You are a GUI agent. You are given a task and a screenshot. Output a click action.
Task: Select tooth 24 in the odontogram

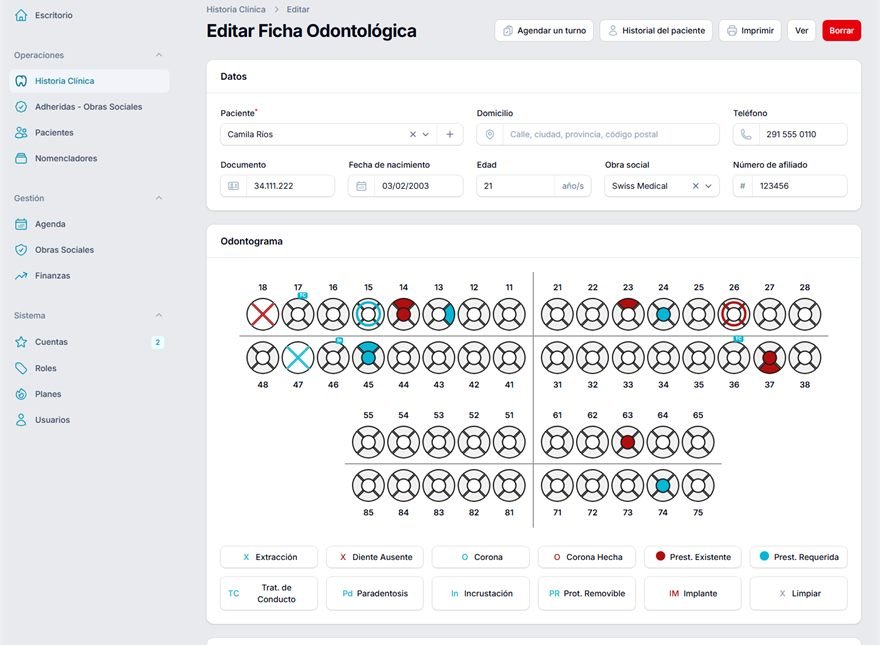click(663, 314)
